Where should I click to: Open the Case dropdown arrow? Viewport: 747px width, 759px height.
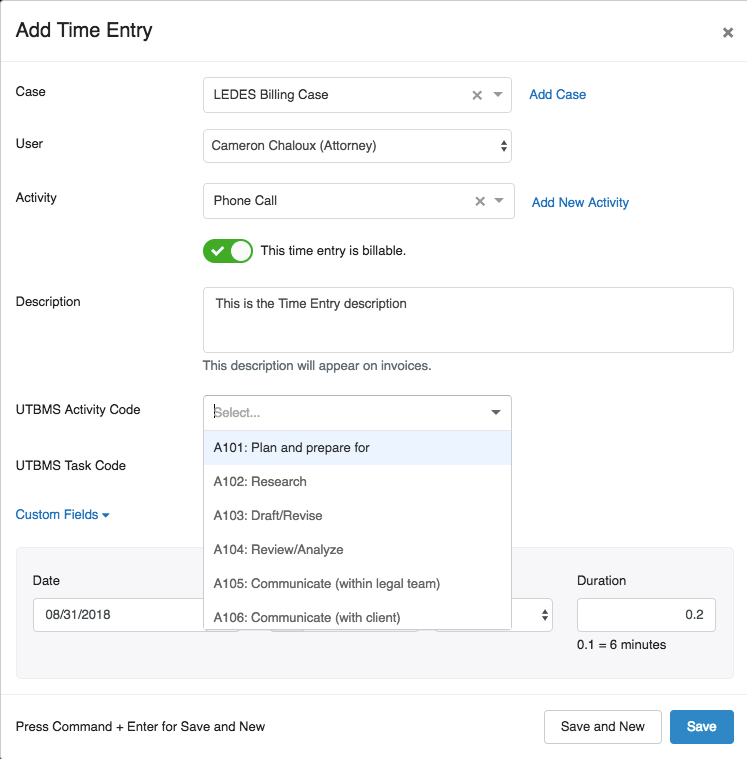[498, 94]
